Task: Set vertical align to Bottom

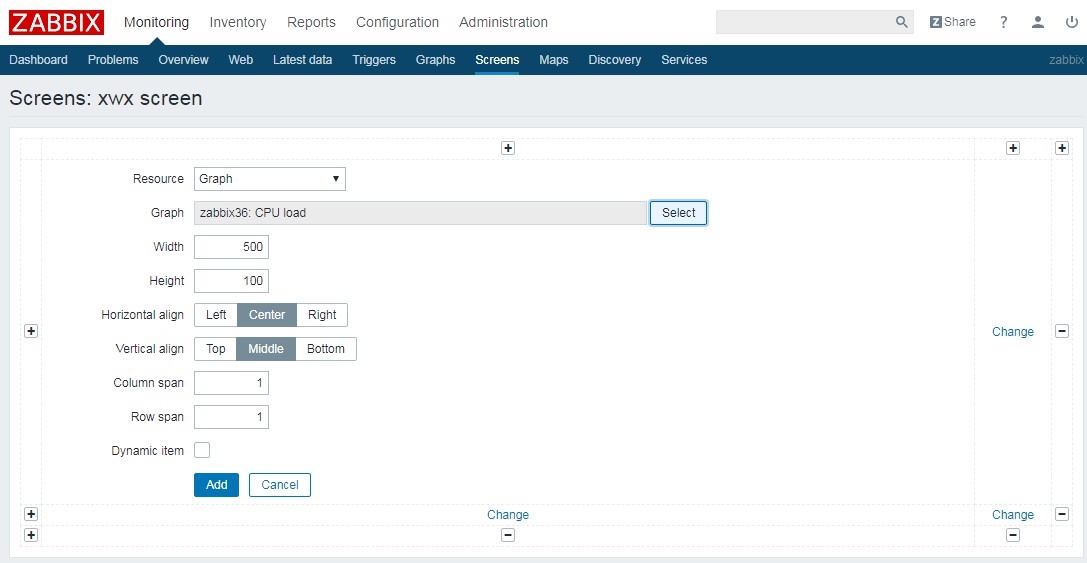Action: click(326, 349)
